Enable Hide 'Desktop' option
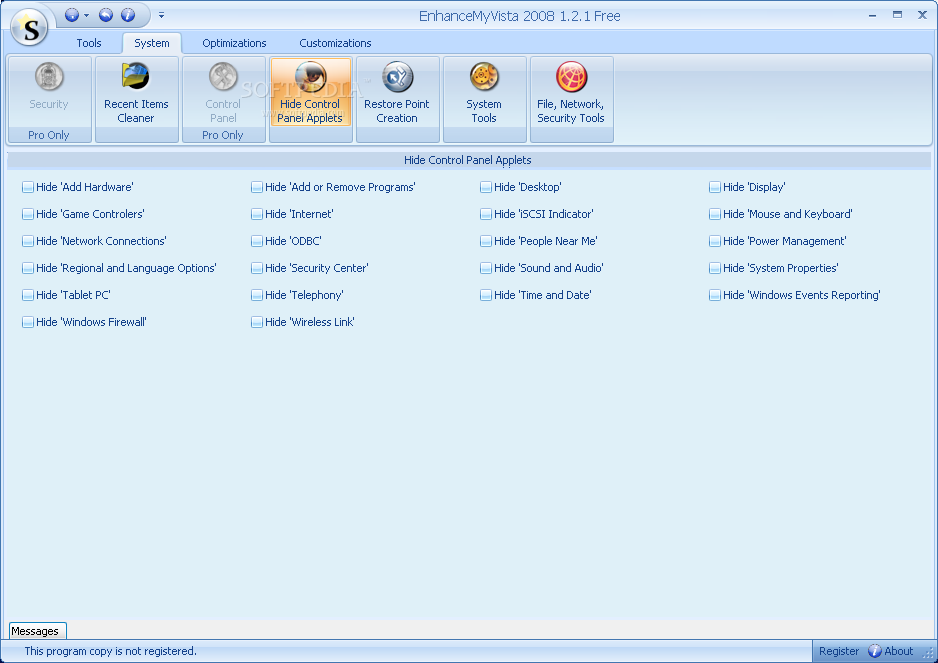Viewport: 938px width, 663px height. coord(486,187)
